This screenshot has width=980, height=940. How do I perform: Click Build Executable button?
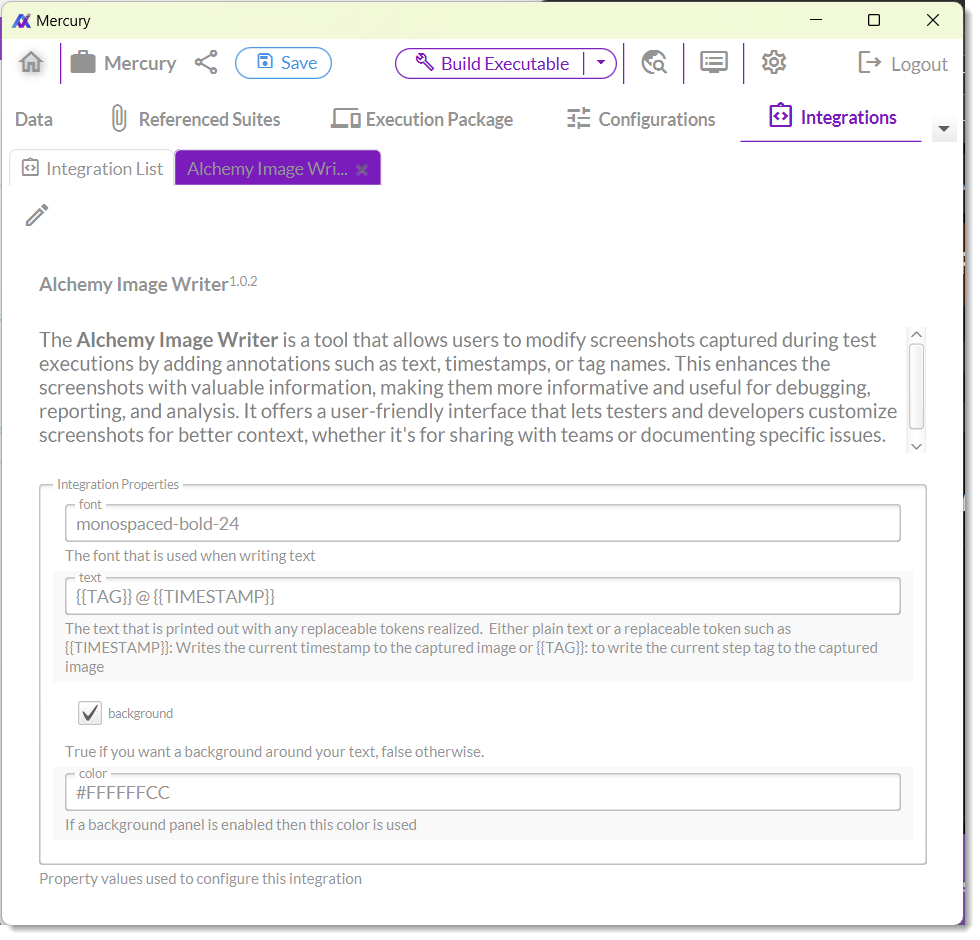(490, 63)
